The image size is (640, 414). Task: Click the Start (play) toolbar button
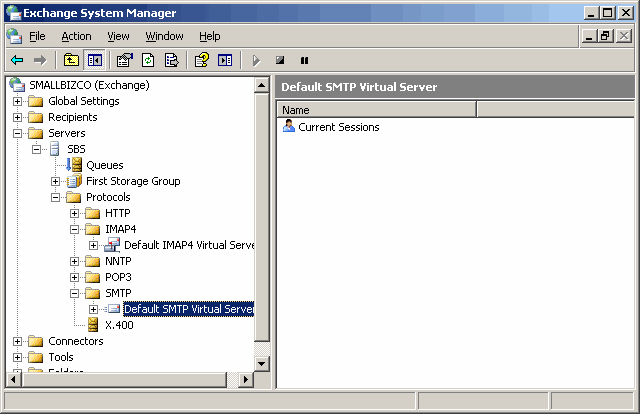click(x=256, y=60)
